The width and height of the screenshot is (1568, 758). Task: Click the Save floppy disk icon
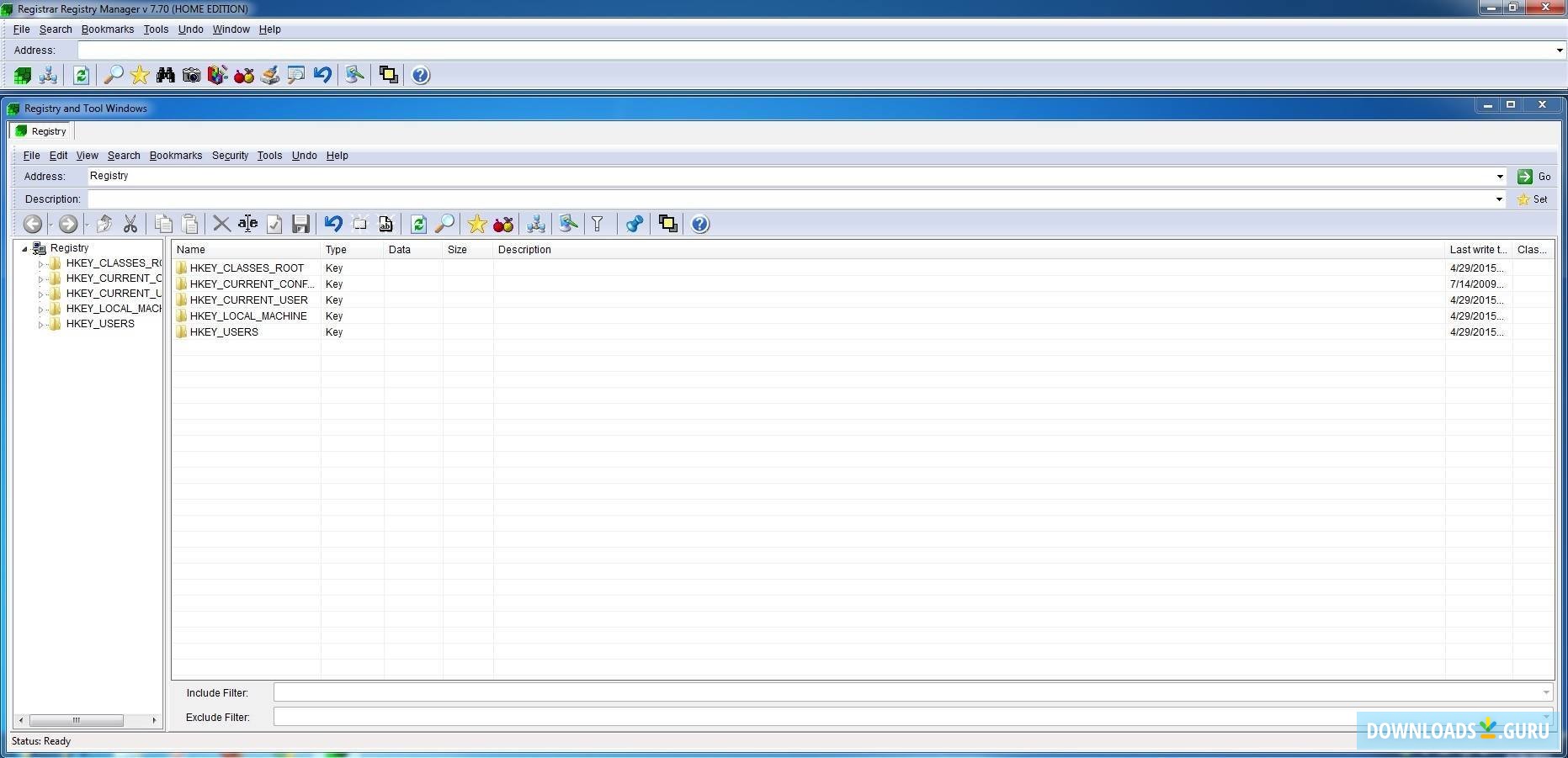300,224
